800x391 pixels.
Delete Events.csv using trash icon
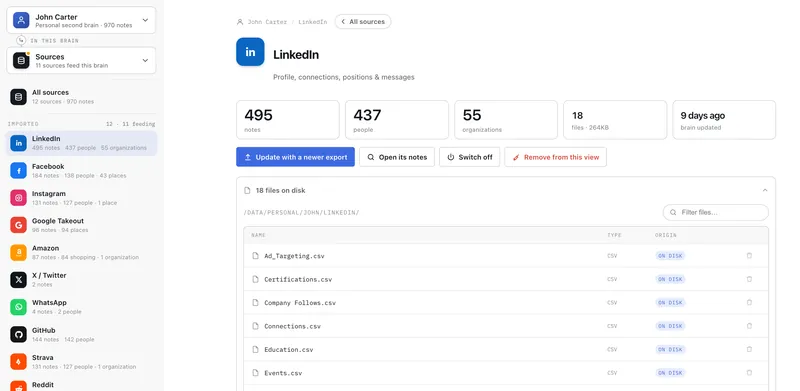(x=749, y=373)
